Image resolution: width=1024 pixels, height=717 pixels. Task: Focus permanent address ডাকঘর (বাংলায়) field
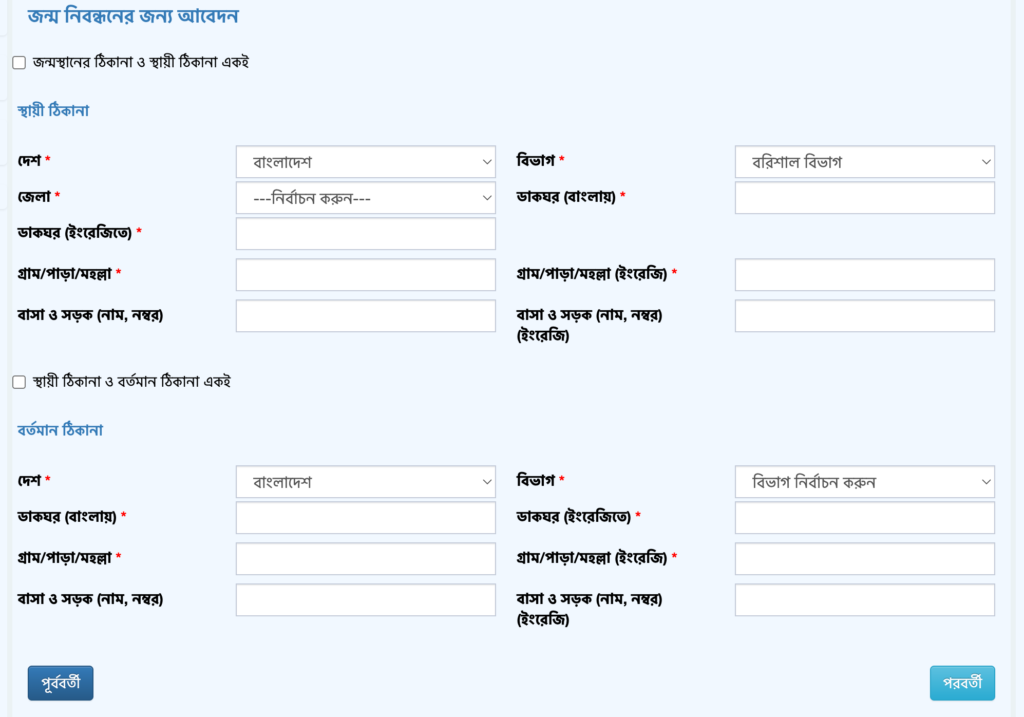point(864,198)
